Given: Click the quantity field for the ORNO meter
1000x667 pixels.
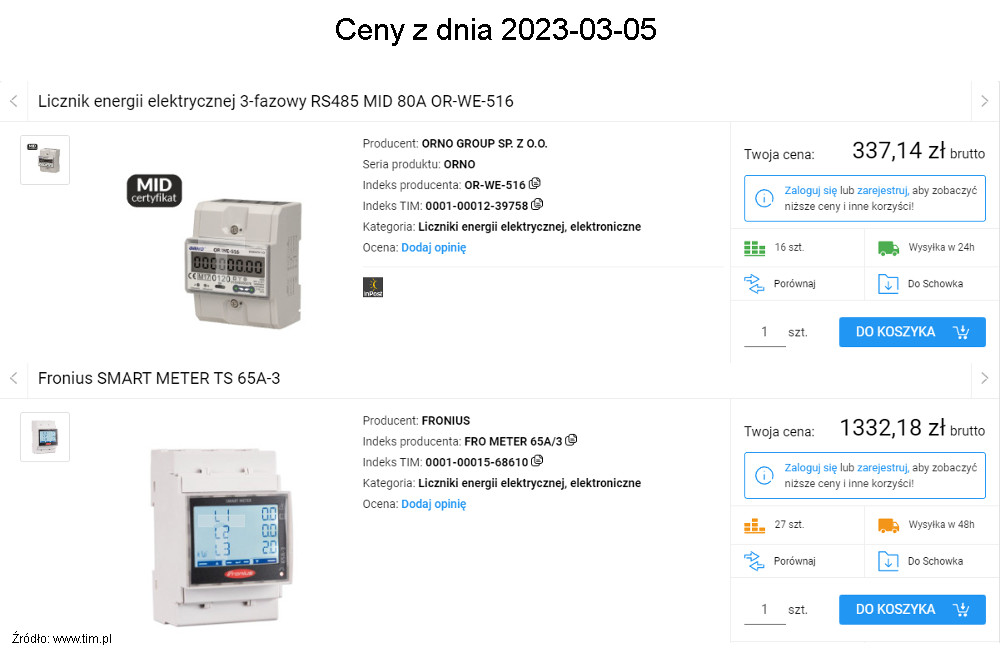Looking at the screenshot, I should 765,332.
